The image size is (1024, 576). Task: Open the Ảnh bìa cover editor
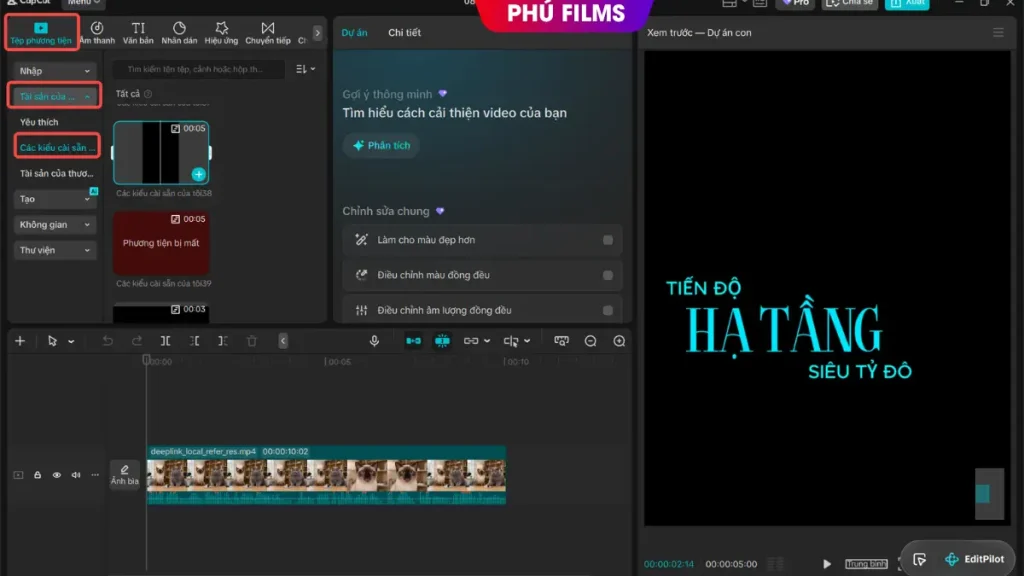click(124, 475)
